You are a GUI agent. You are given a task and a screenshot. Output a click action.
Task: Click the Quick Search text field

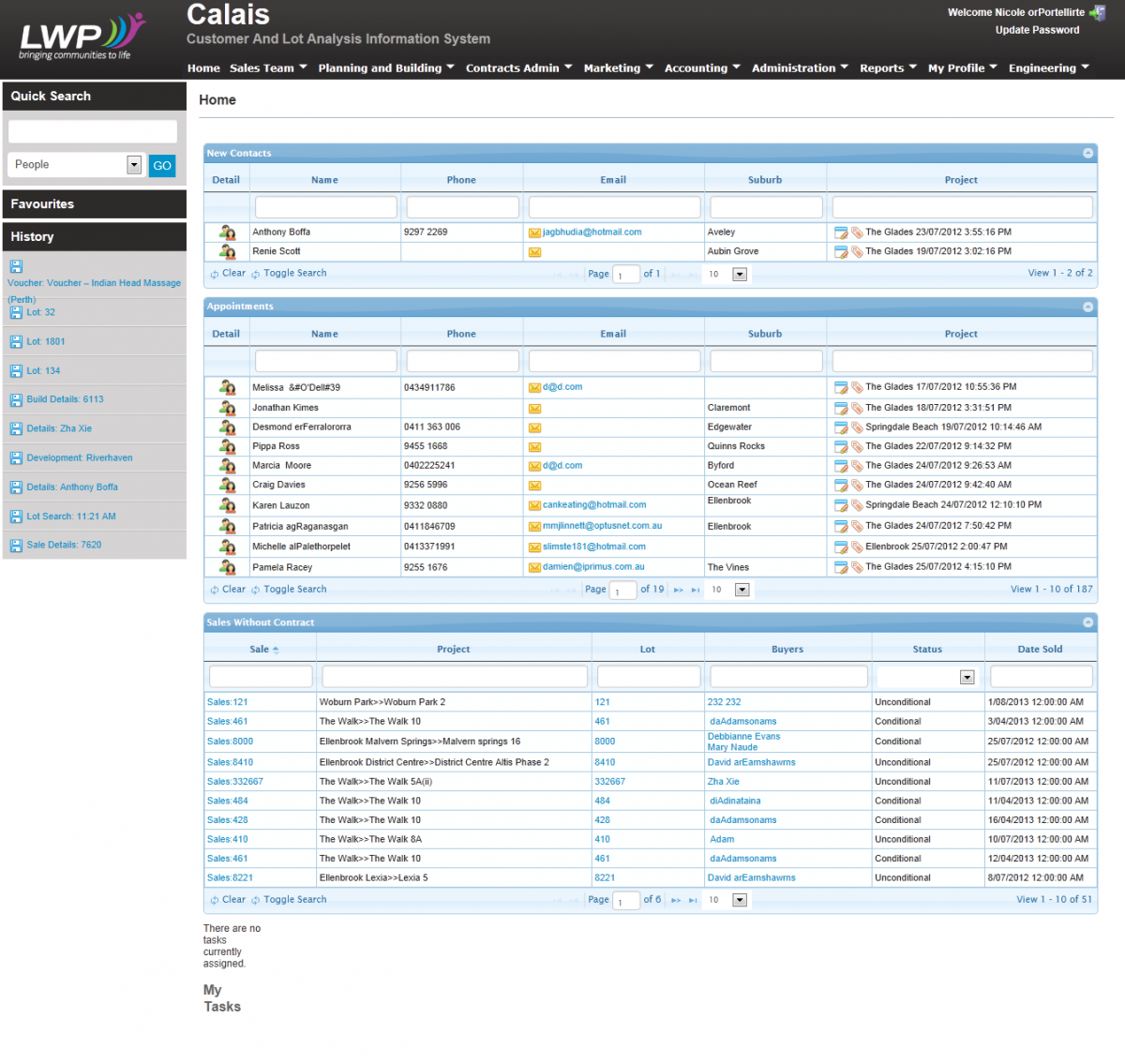tap(92, 131)
